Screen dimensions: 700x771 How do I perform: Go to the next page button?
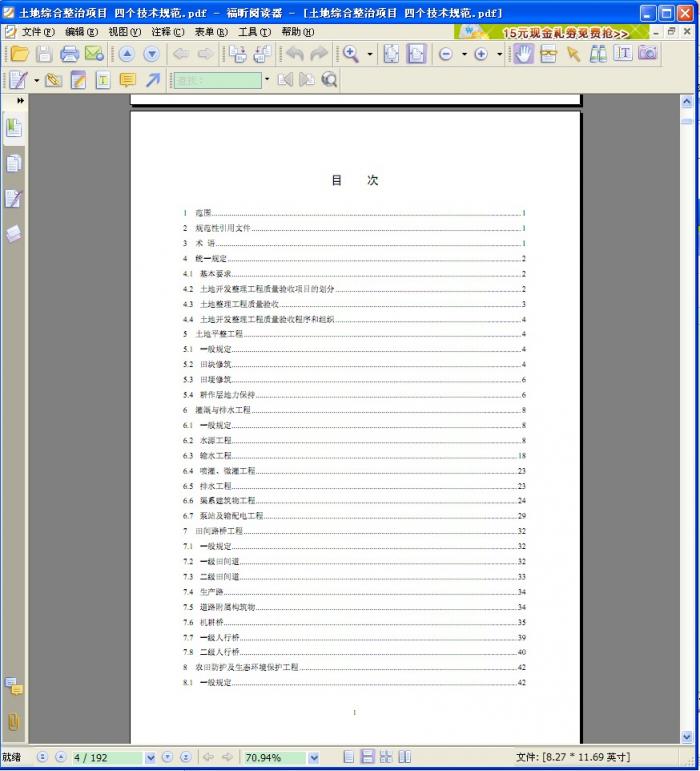[x=167, y=757]
